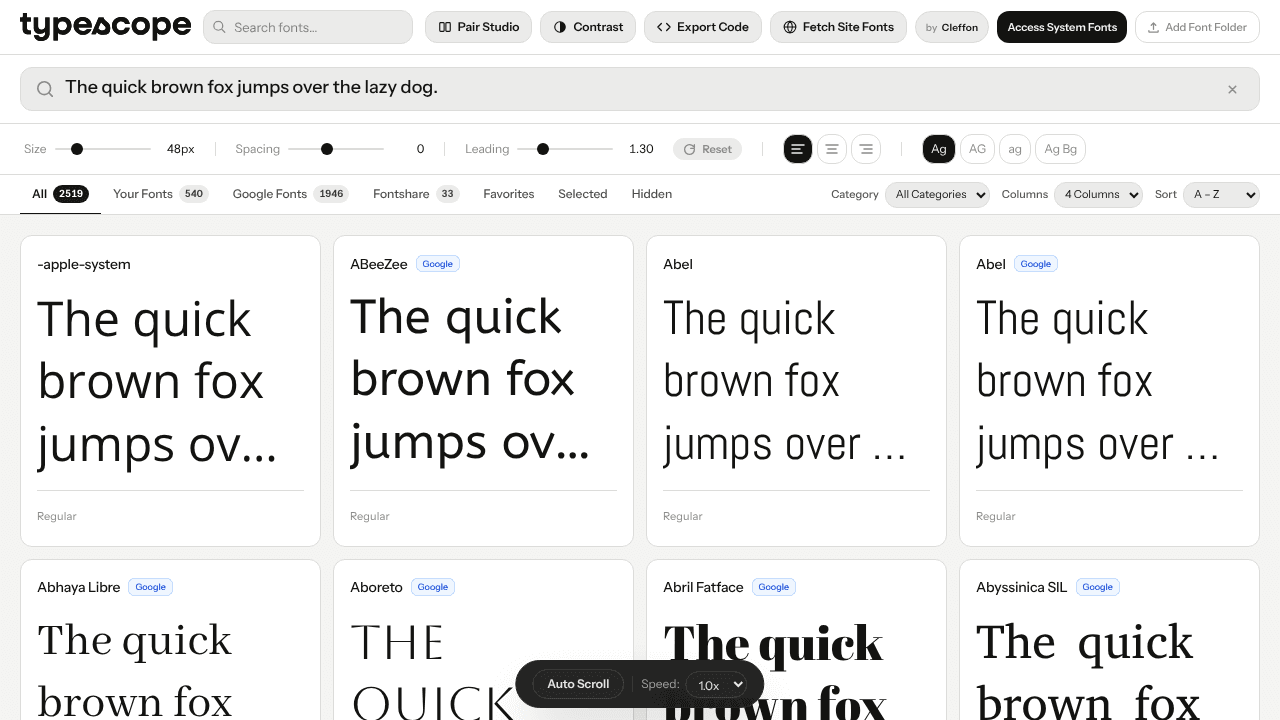1280x720 pixels.
Task: Click the magnifier icon in preview text bar
Action: click(45, 89)
